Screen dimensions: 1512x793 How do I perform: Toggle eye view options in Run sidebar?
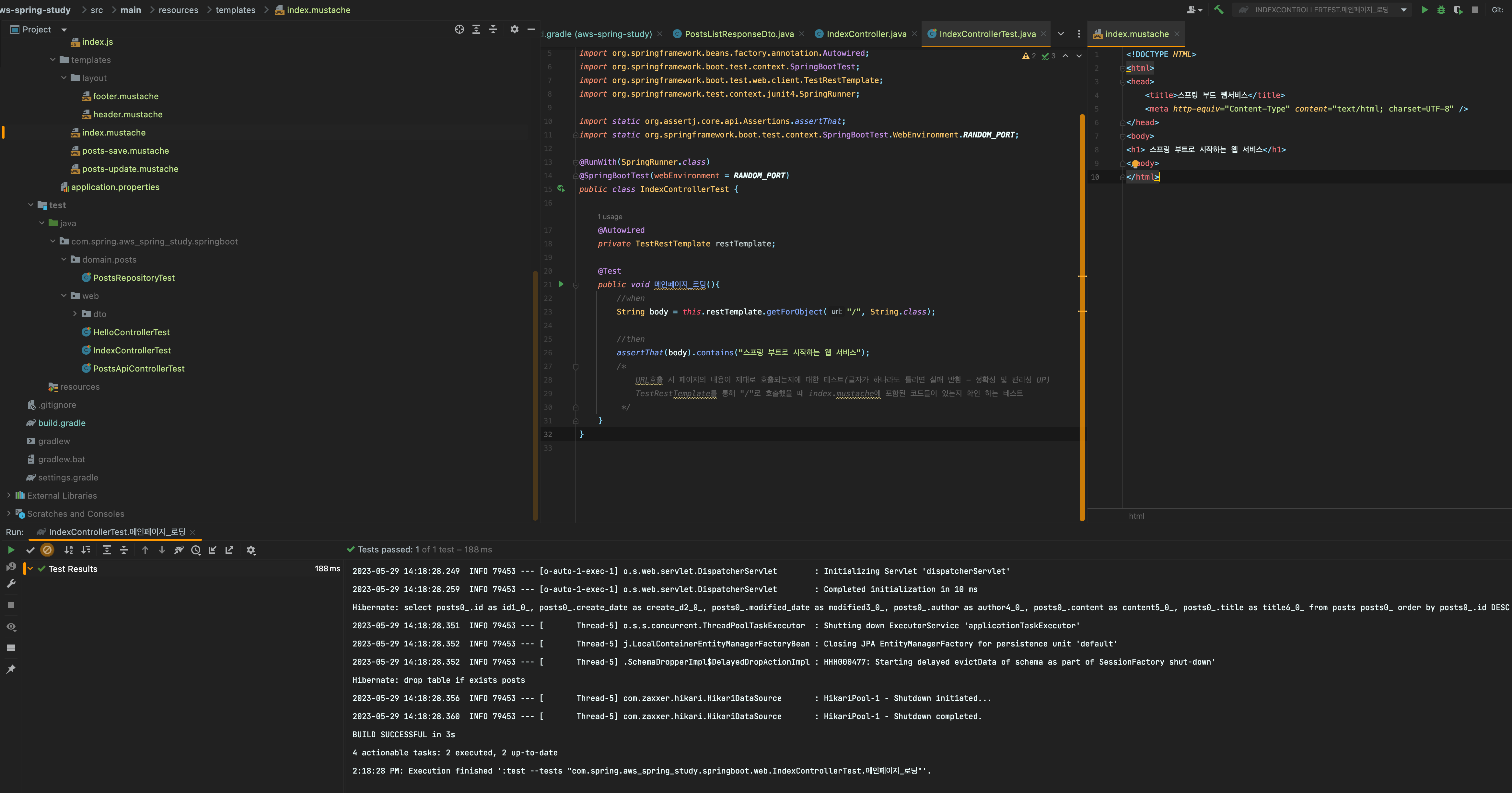tap(11, 627)
